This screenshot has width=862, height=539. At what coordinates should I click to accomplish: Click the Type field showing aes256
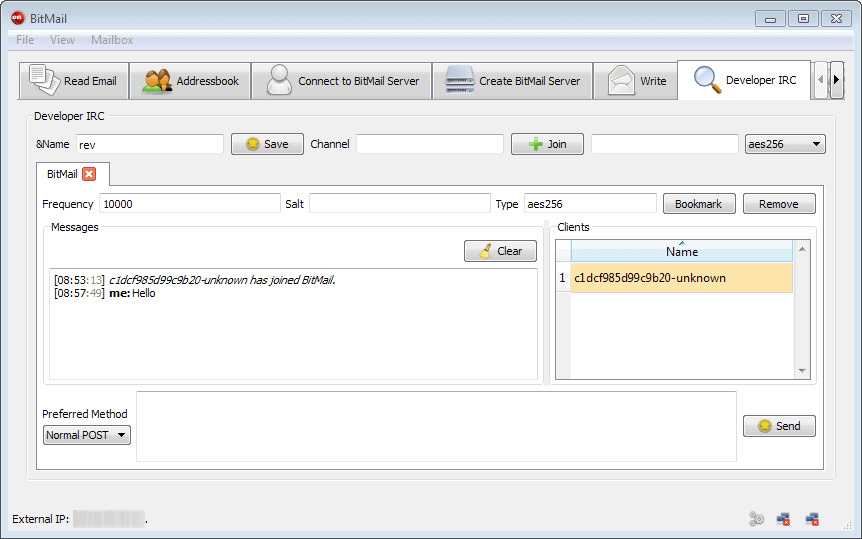tap(590, 204)
